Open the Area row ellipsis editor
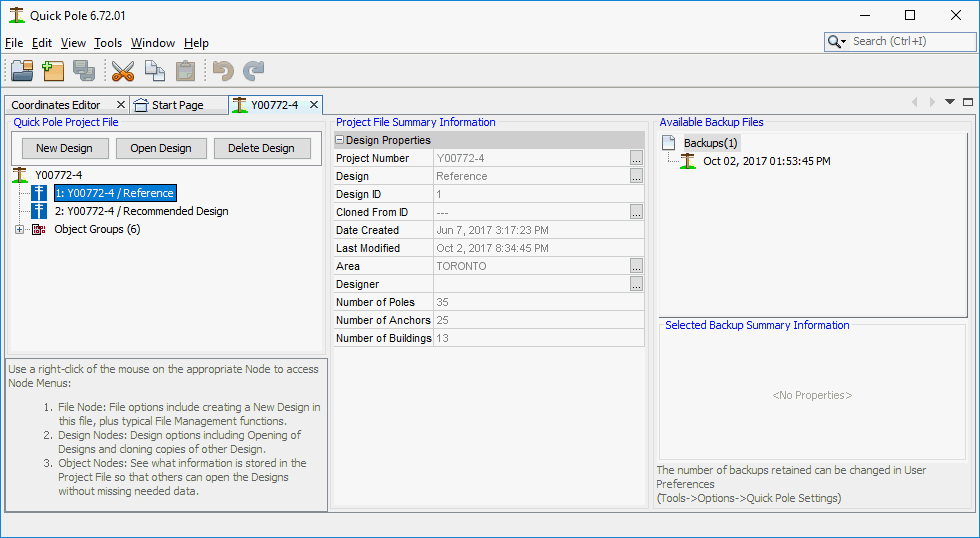This screenshot has height=538, width=980. coord(636,266)
